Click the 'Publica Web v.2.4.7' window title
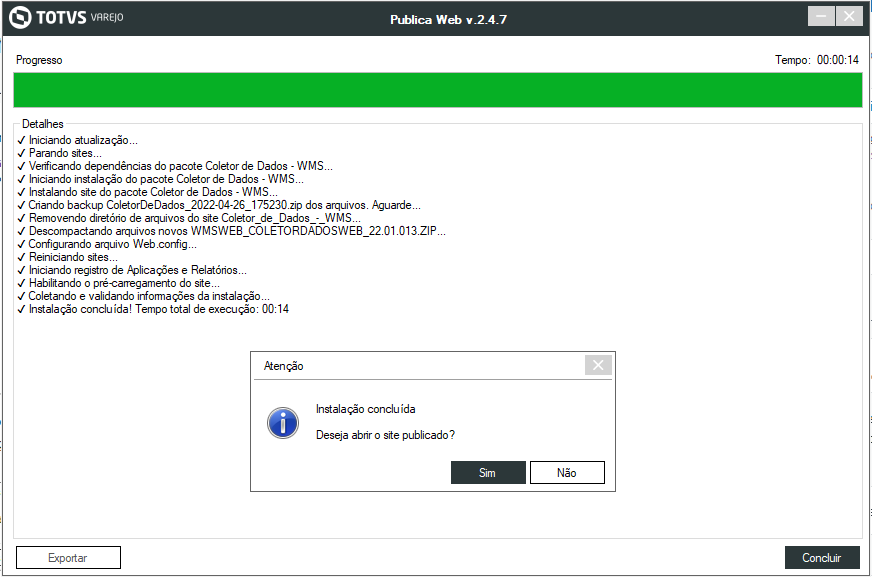 [448, 19]
